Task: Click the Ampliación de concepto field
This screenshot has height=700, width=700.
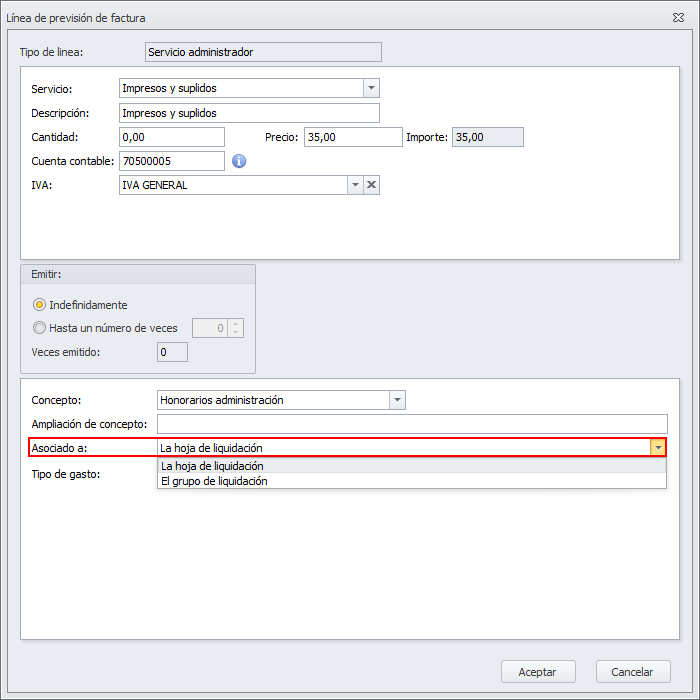Action: point(412,424)
